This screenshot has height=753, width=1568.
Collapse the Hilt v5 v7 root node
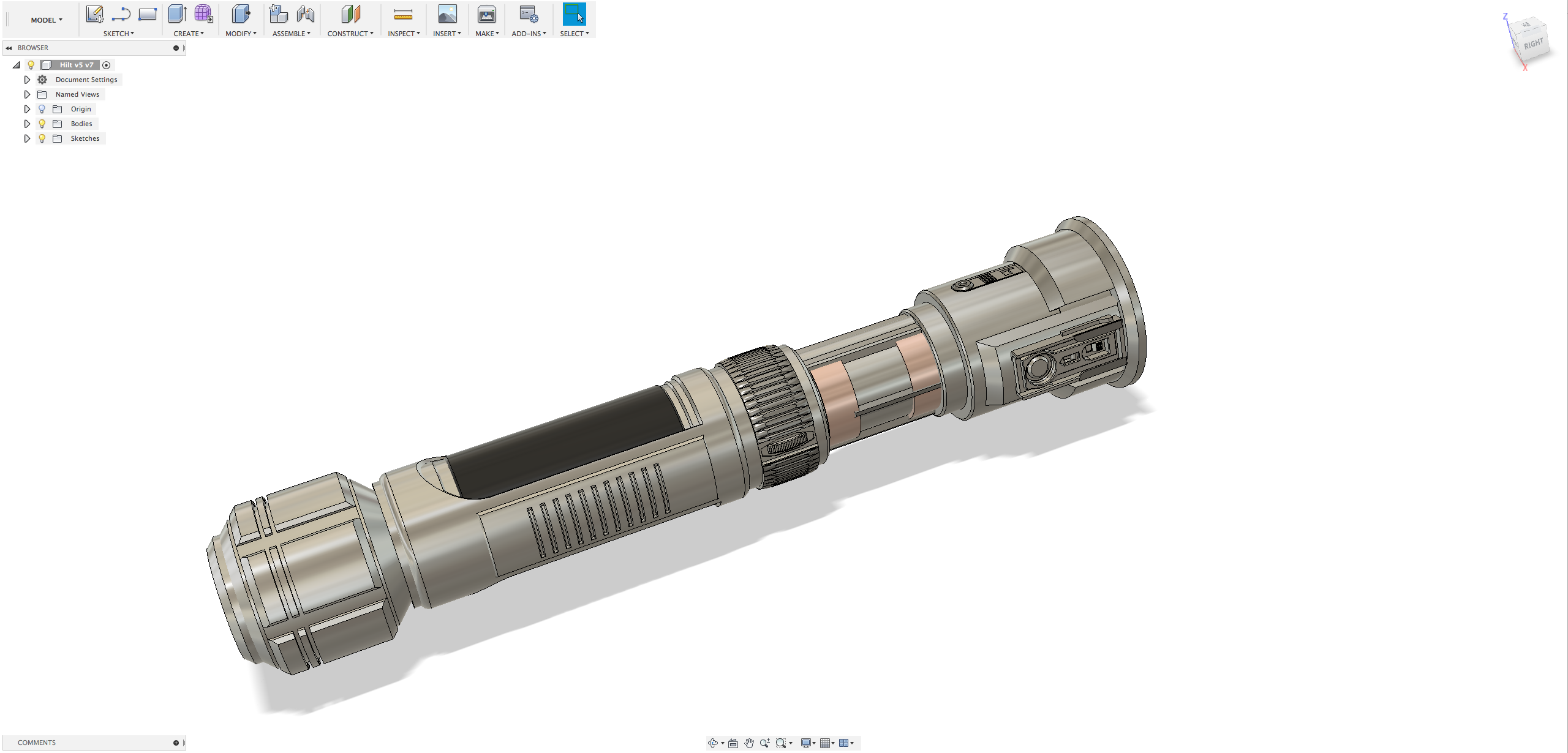coord(17,65)
